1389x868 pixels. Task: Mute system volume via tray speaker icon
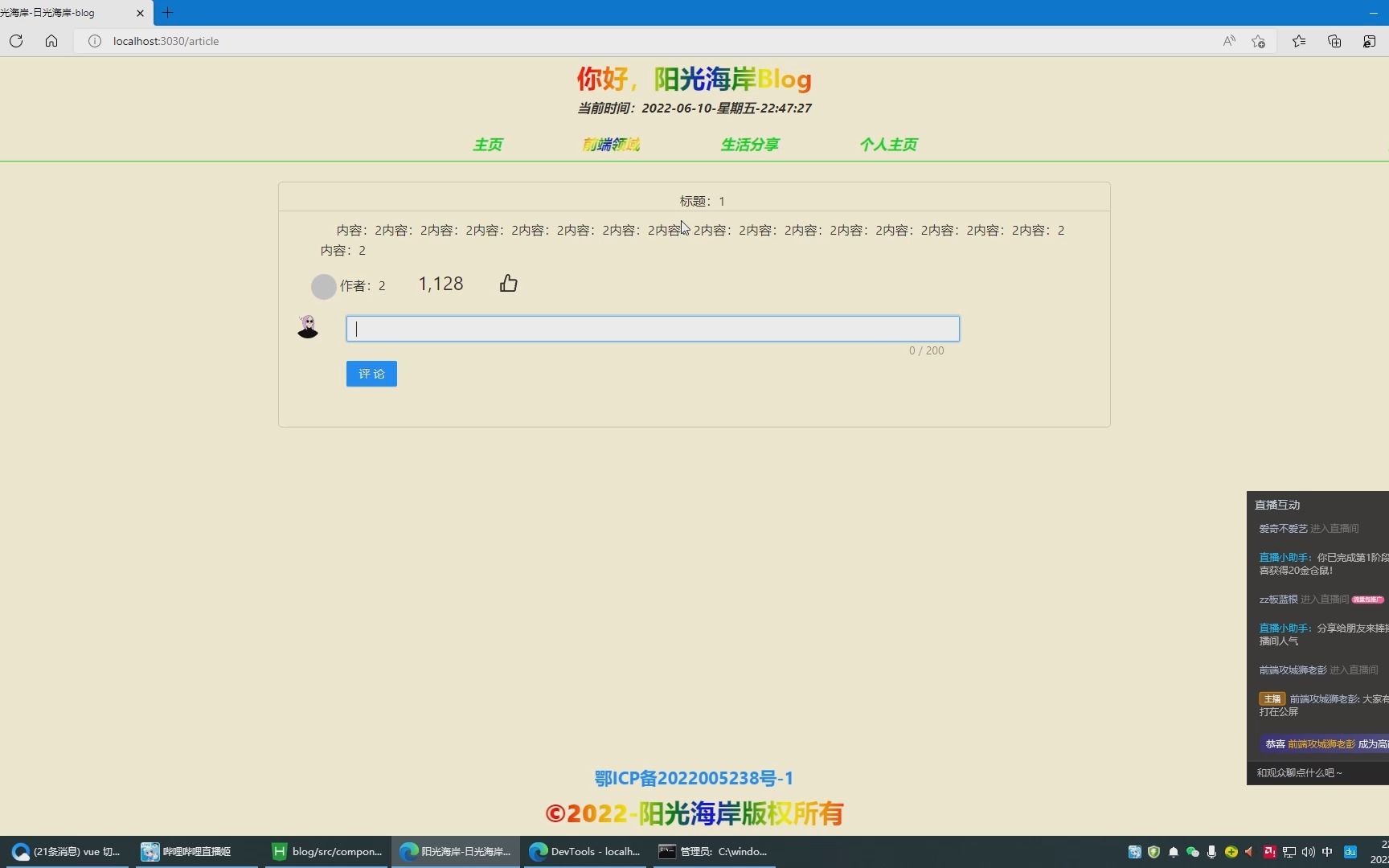(1308, 852)
